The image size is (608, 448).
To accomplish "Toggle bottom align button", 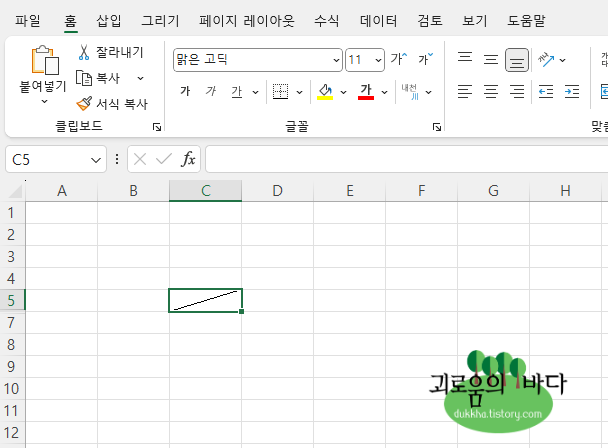I will coord(516,60).
